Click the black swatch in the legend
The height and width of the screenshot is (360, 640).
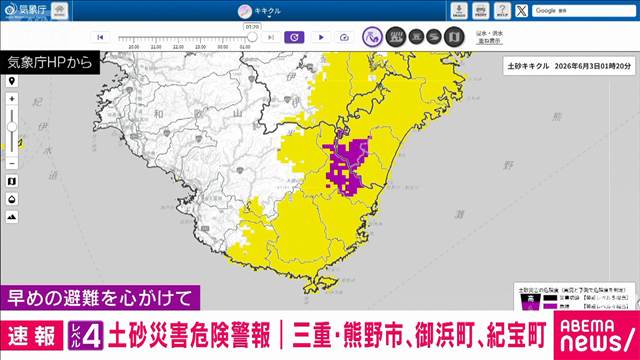[550, 298]
